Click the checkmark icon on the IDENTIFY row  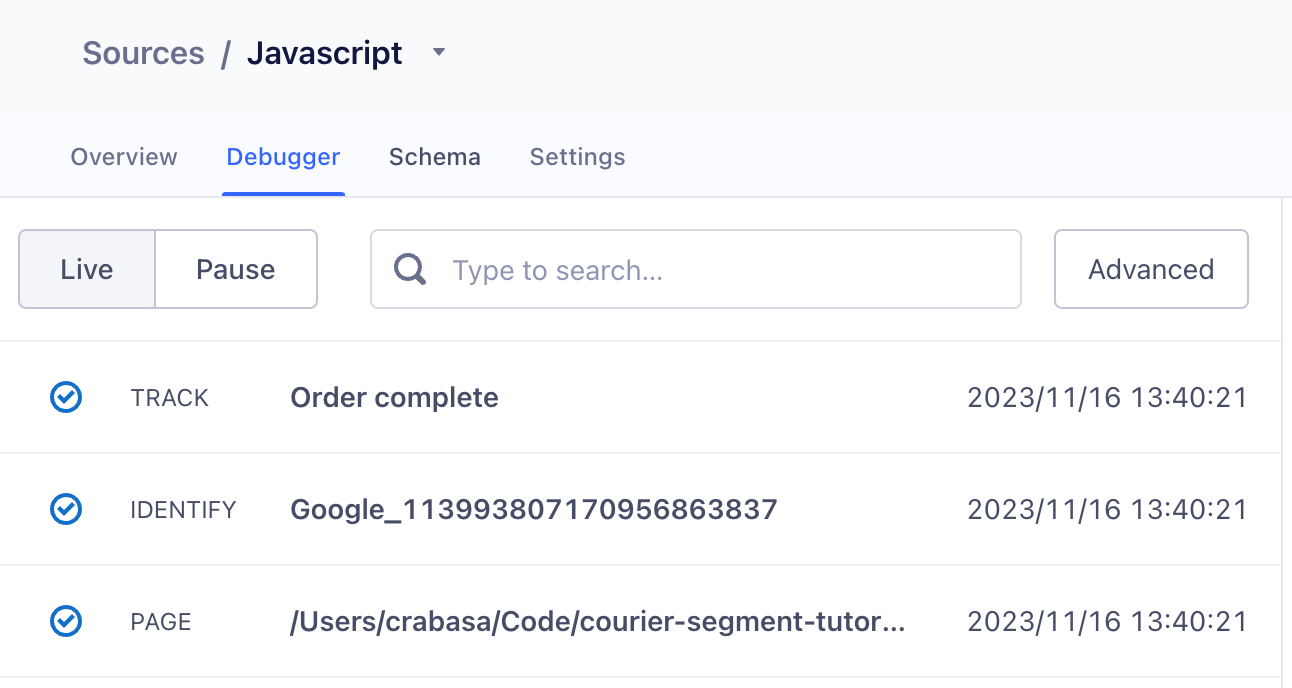[66, 510]
